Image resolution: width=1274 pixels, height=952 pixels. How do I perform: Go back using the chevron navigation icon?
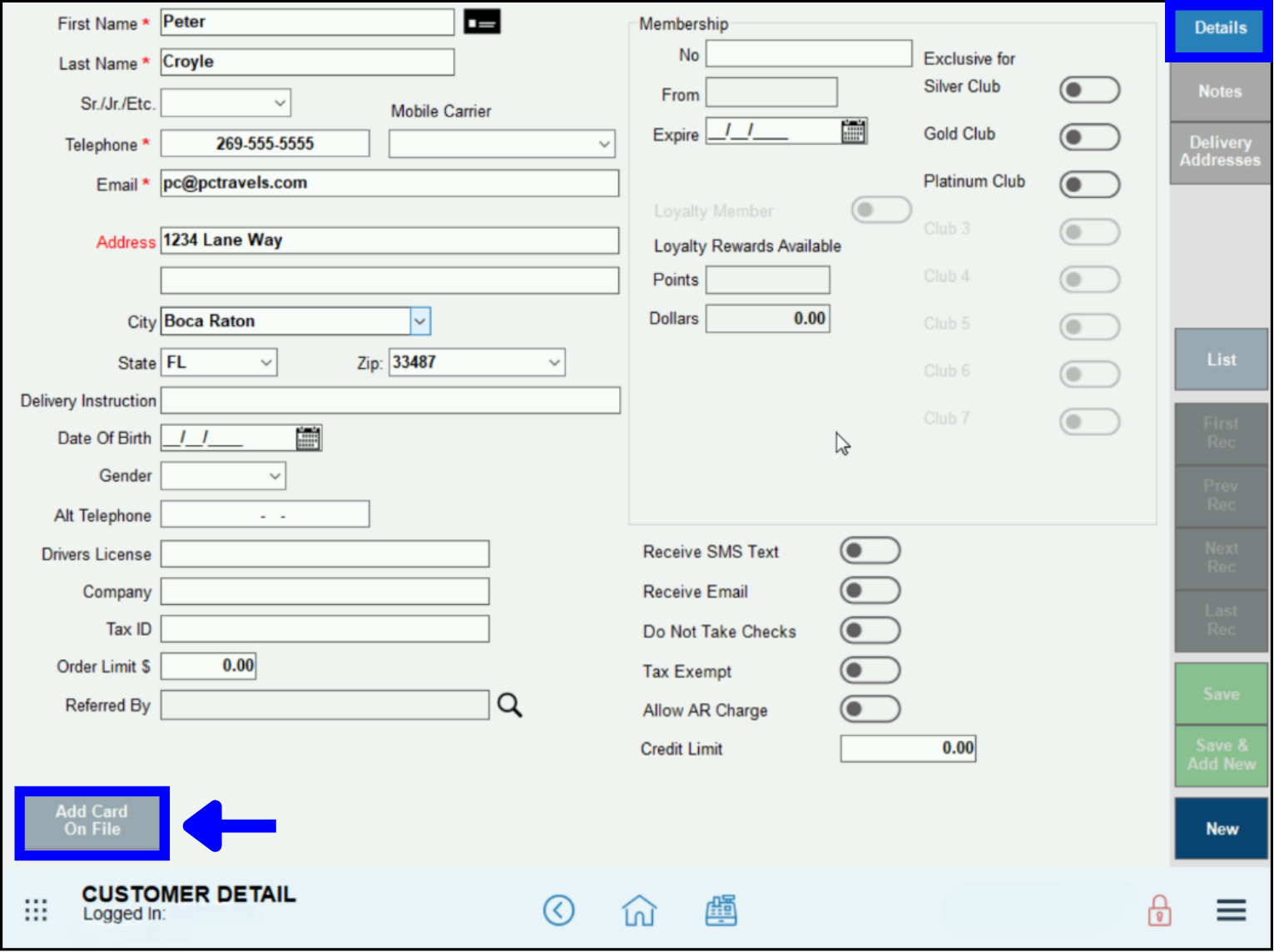[x=558, y=910]
